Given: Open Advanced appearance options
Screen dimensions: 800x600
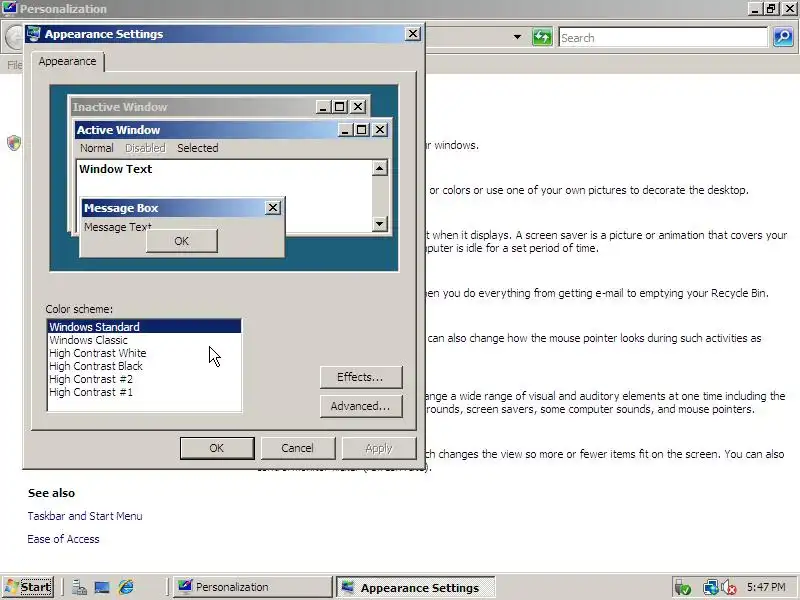Looking at the screenshot, I should (361, 406).
